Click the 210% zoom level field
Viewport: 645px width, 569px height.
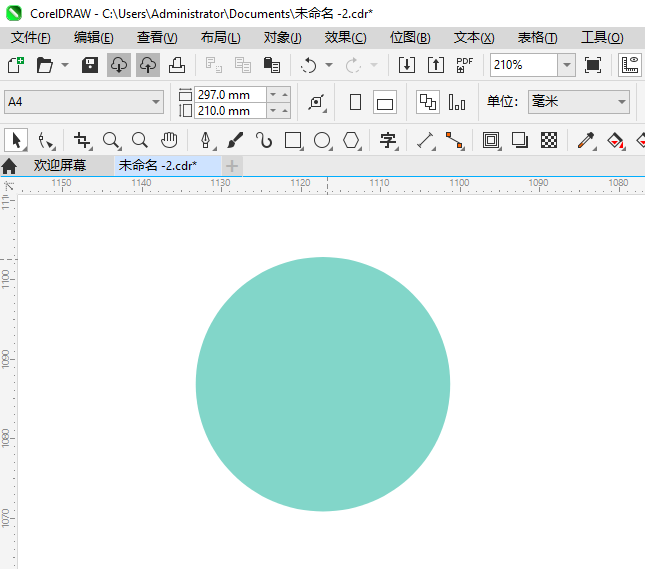coord(524,65)
